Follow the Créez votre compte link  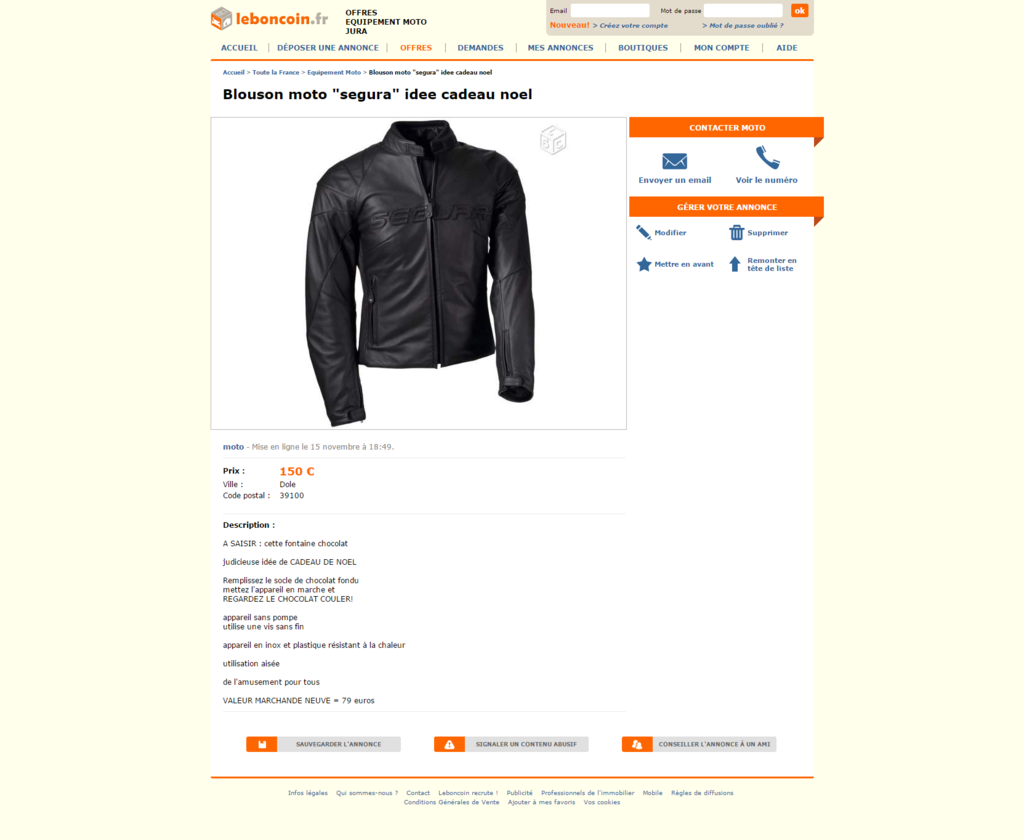pyautogui.click(x=633, y=25)
